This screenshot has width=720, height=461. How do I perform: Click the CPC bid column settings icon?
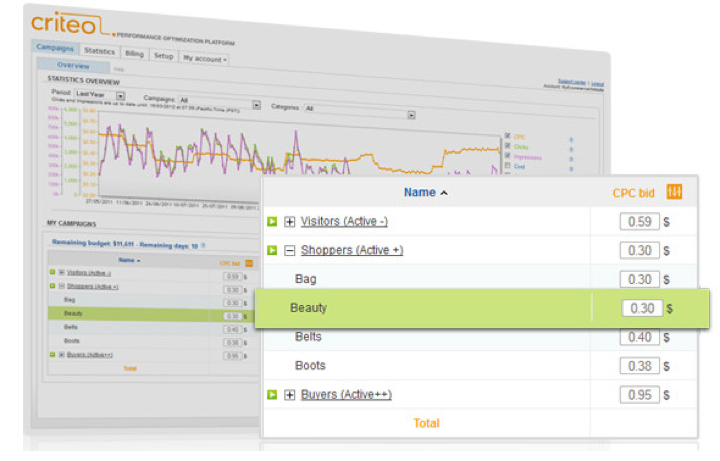click(674, 192)
